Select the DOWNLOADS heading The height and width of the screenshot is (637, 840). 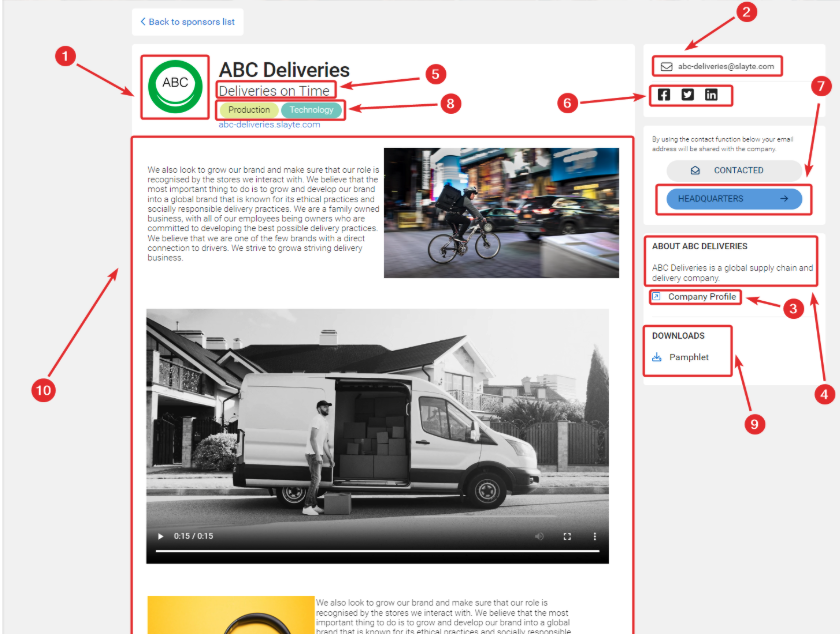[678, 336]
